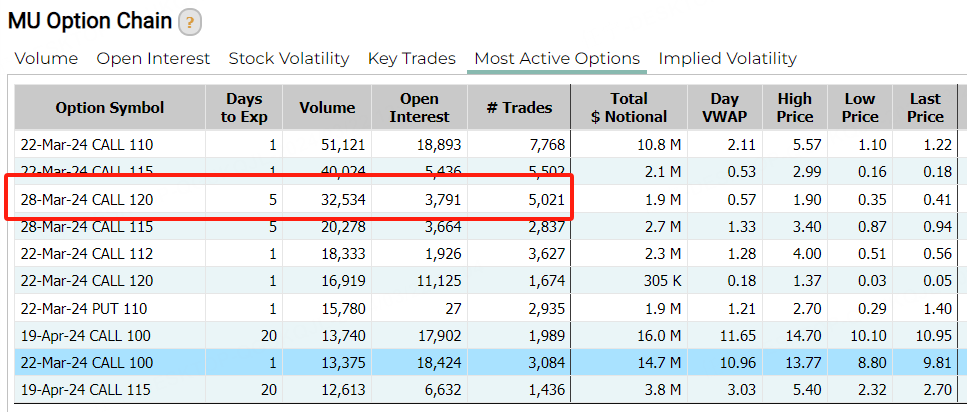This screenshot has height=412, width=967.
Task: Switch to the Implied Volatility tab
Action: [x=728, y=59]
